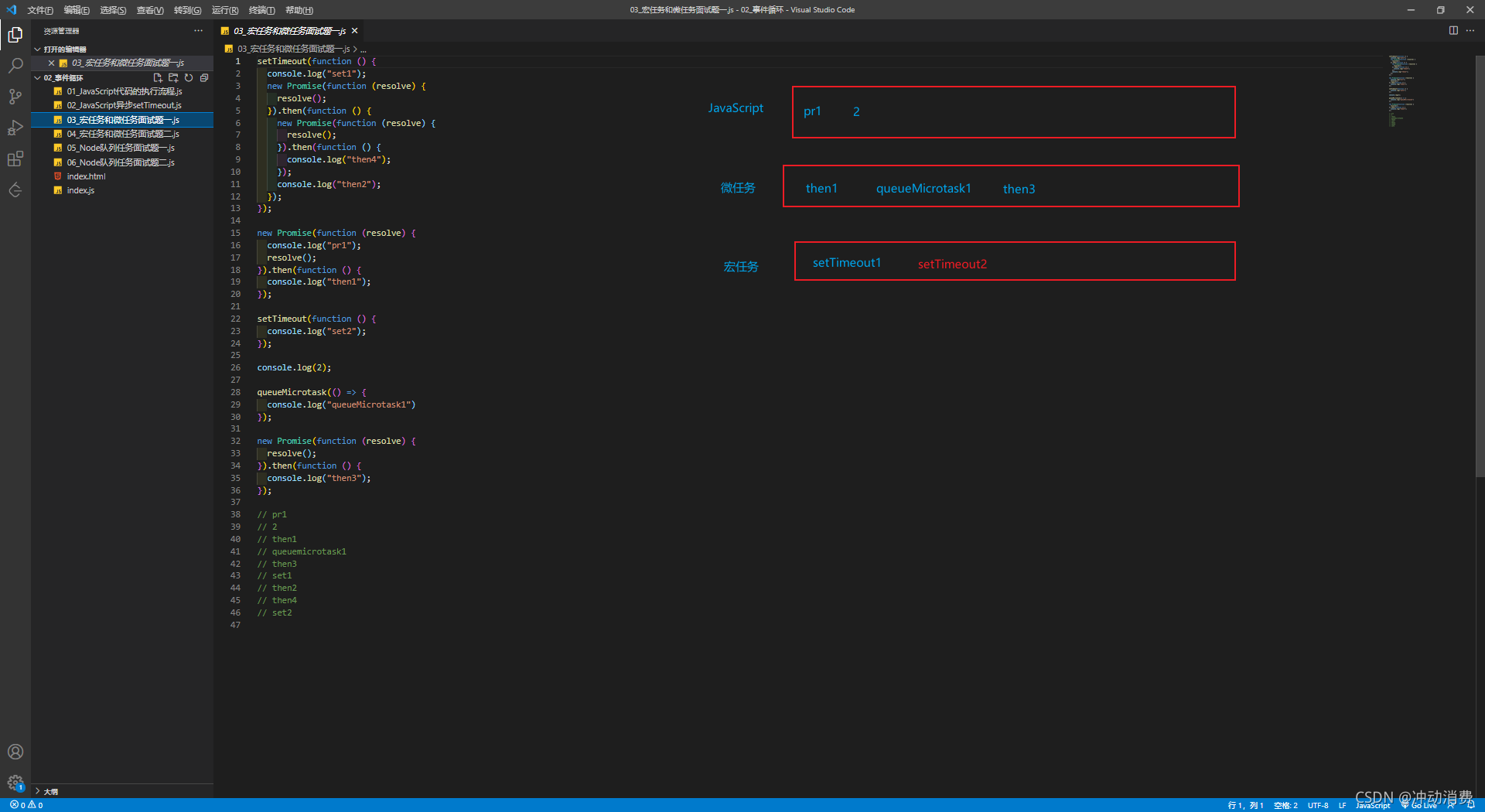Screen dimensions: 1485x812
Task: Open the Explorer view in activity bar
Action: pyautogui.click(x=15, y=35)
